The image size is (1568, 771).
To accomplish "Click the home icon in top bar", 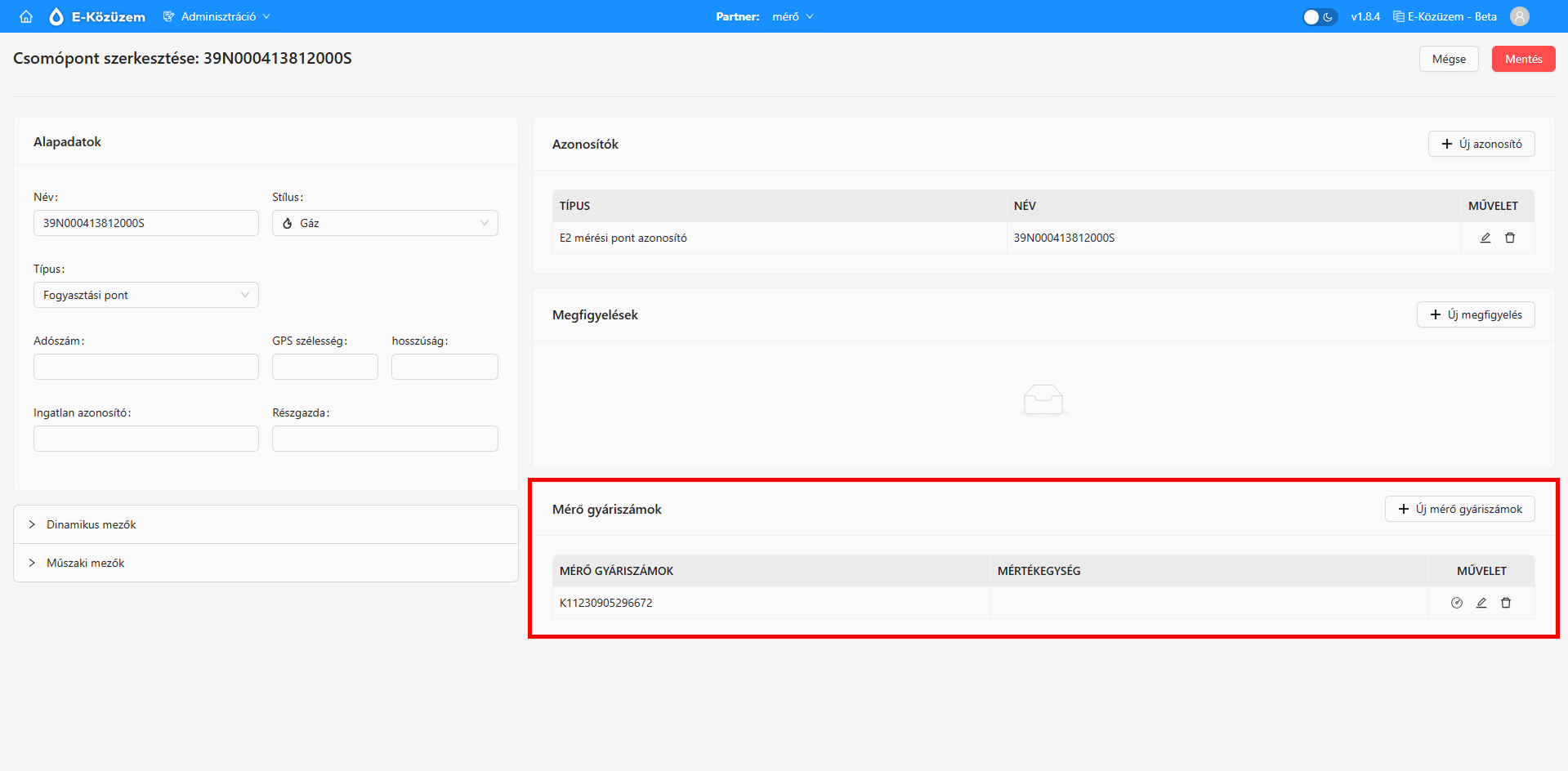I will click(26, 16).
